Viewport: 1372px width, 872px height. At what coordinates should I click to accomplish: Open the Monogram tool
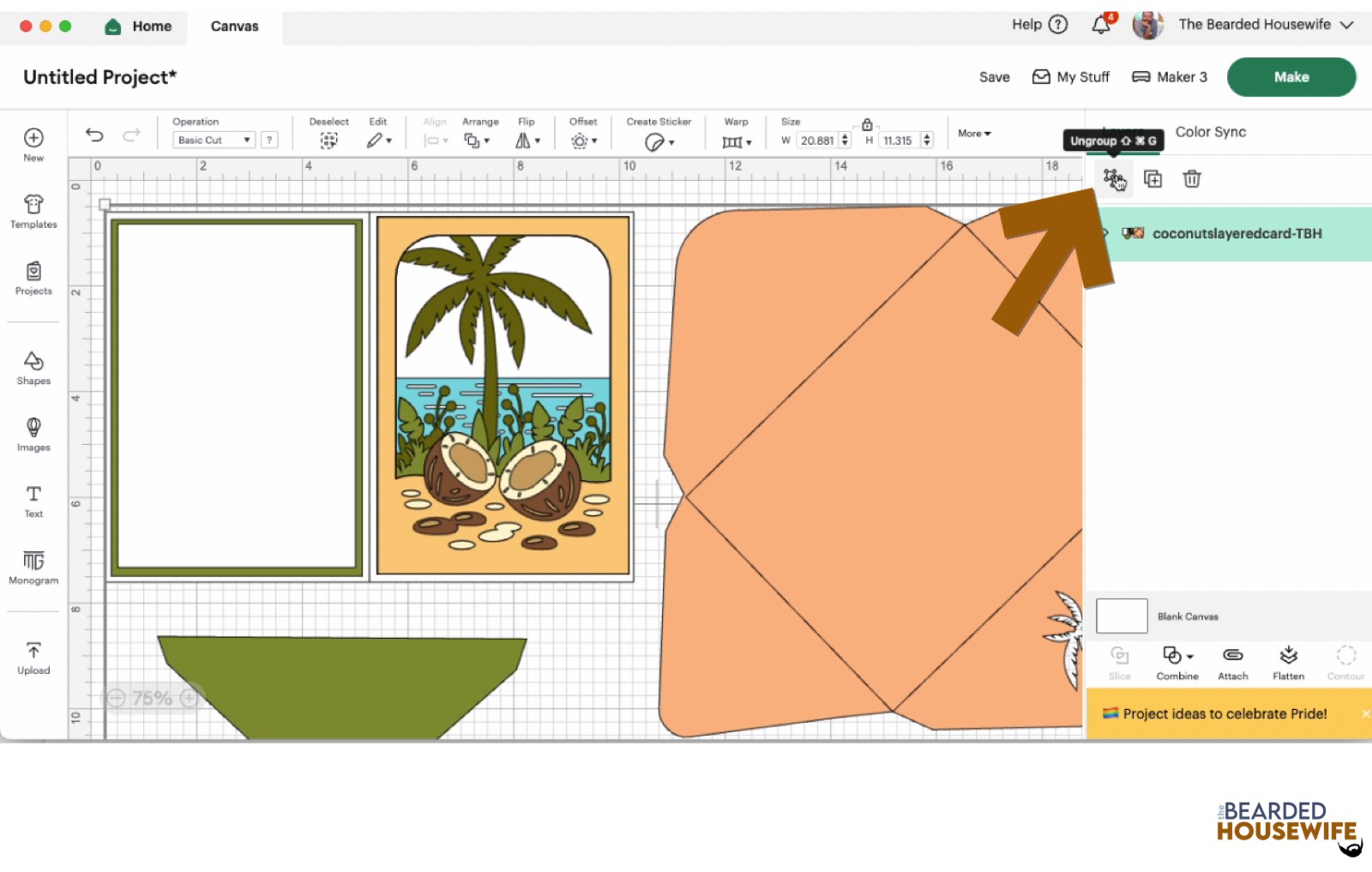coord(33,568)
